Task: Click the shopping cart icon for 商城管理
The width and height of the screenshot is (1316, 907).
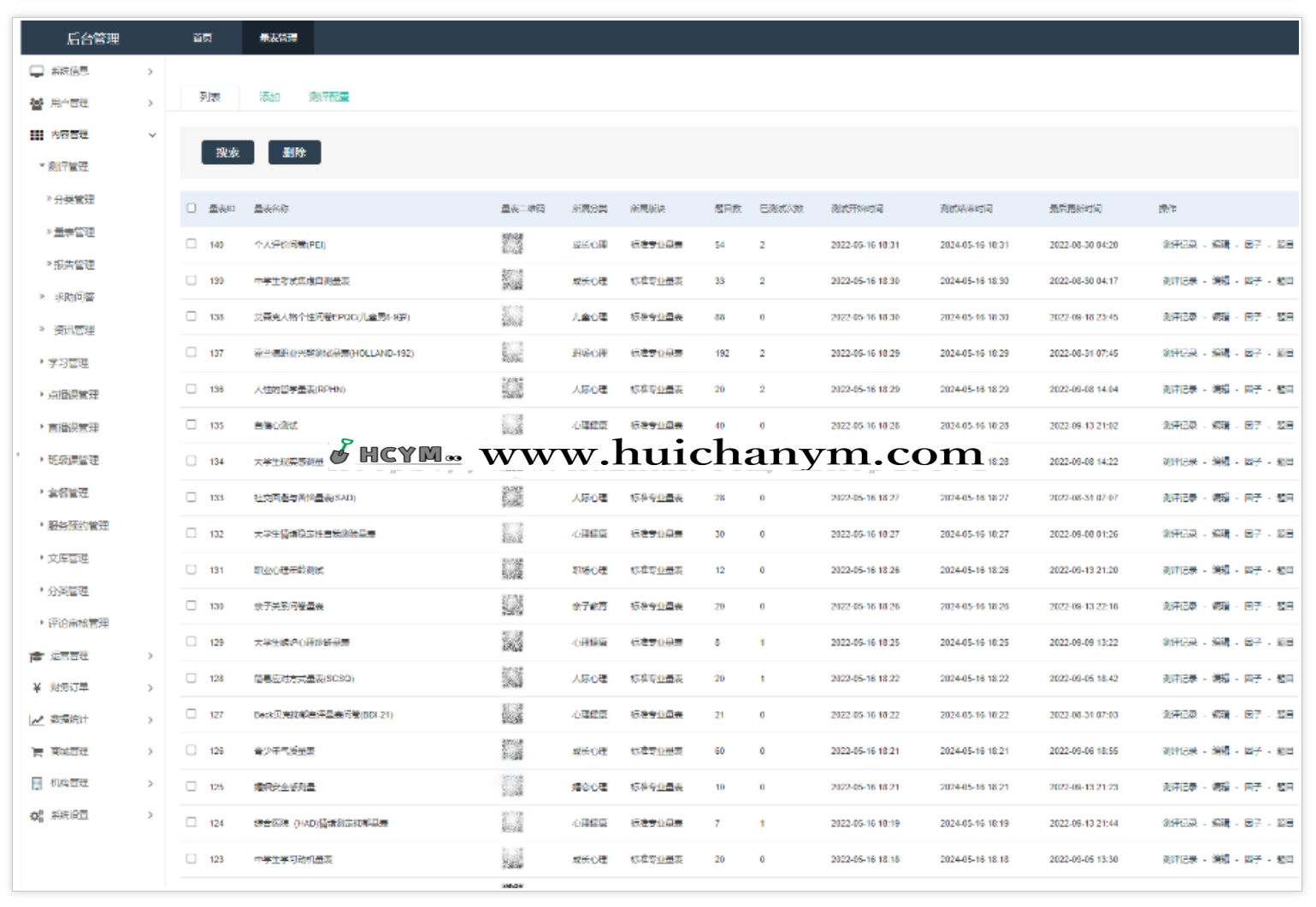Action: (37, 752)
